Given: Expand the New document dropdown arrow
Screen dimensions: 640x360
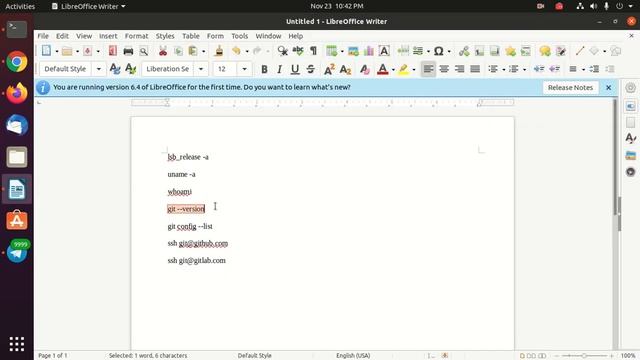Looking at the screenshot, I should click(x=57, y=51).
